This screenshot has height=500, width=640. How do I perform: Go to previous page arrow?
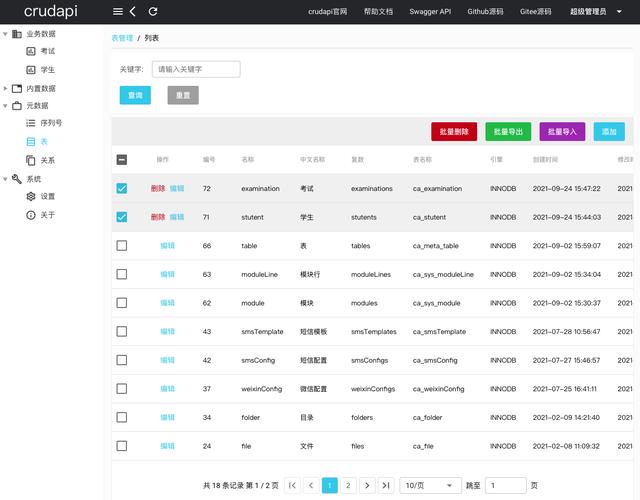pos(311,485)
